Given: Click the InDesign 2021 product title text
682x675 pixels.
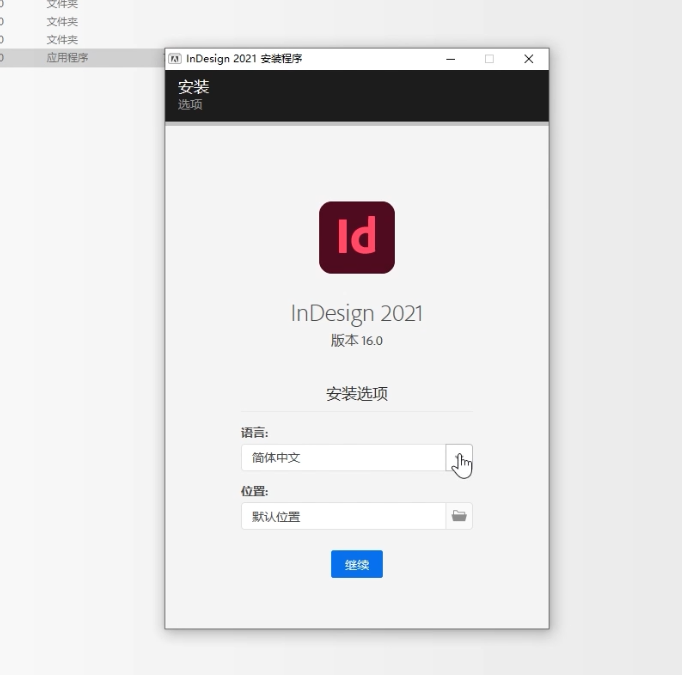Looking at the screenshot, I should click(357, 314).
